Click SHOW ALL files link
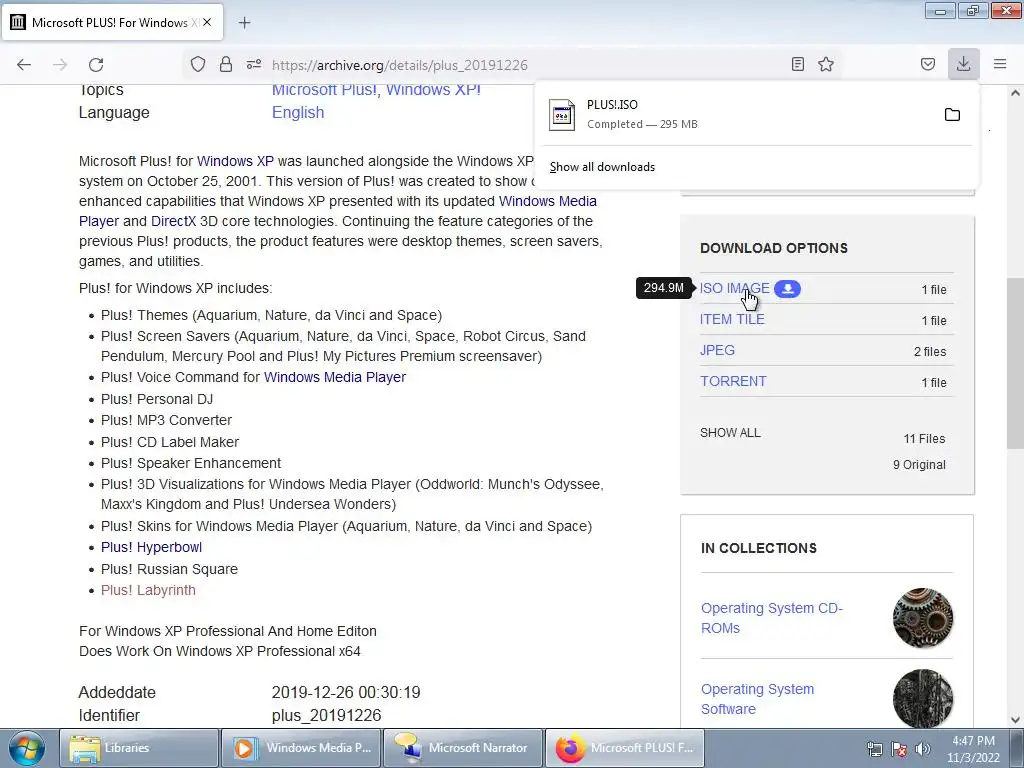The height and width of the screenshot is (768, 1024). coord(730,433)
